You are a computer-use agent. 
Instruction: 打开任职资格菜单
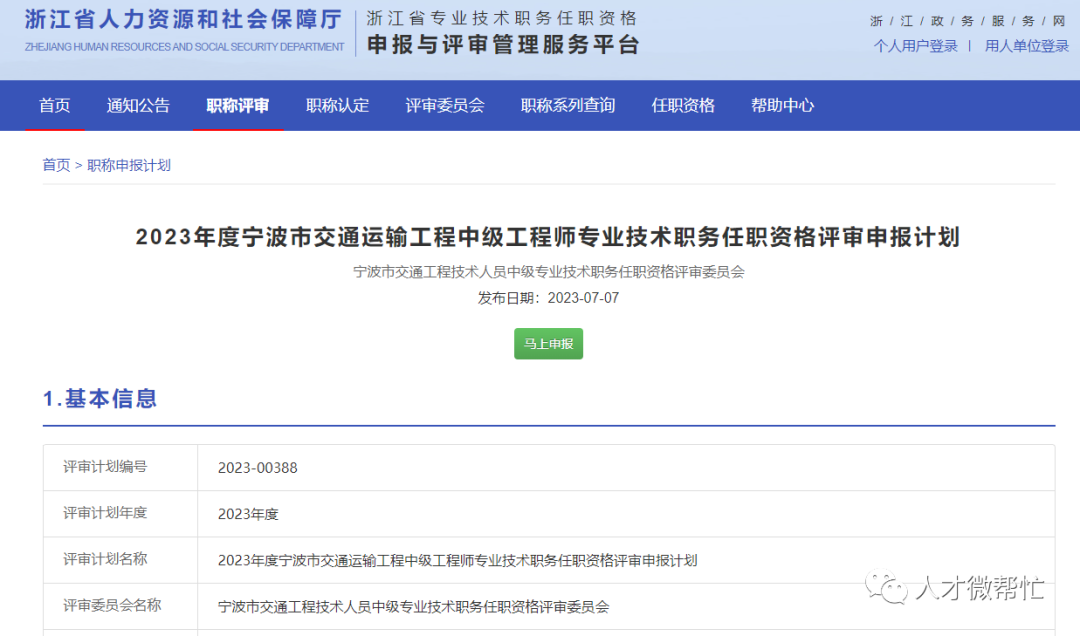pos(682,105)
